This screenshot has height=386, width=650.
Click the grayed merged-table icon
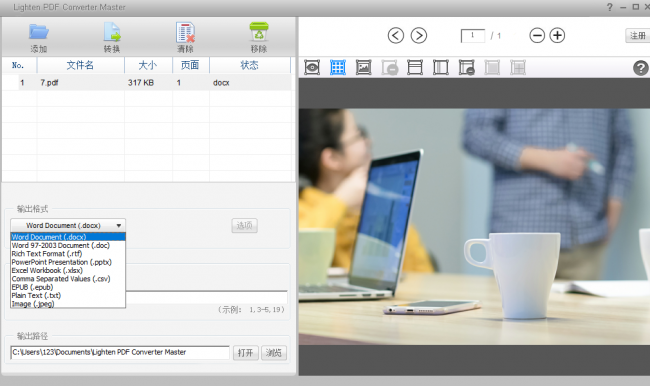[x=518, y=67]
